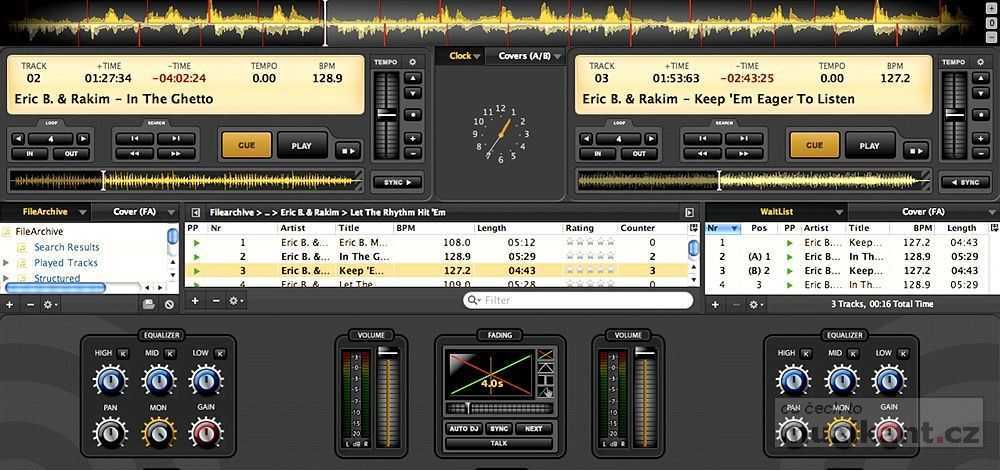Screen dimensions: 1000x470
Task: Increase left deck tempo with plus button
Action: [x=413, y=138]
